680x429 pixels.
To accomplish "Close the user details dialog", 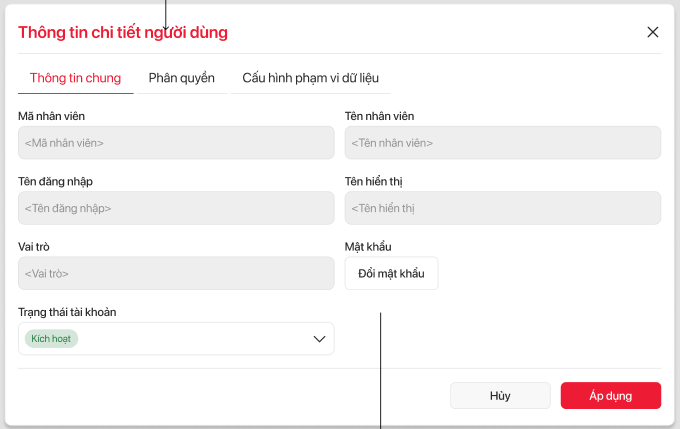I will [653, 32].
